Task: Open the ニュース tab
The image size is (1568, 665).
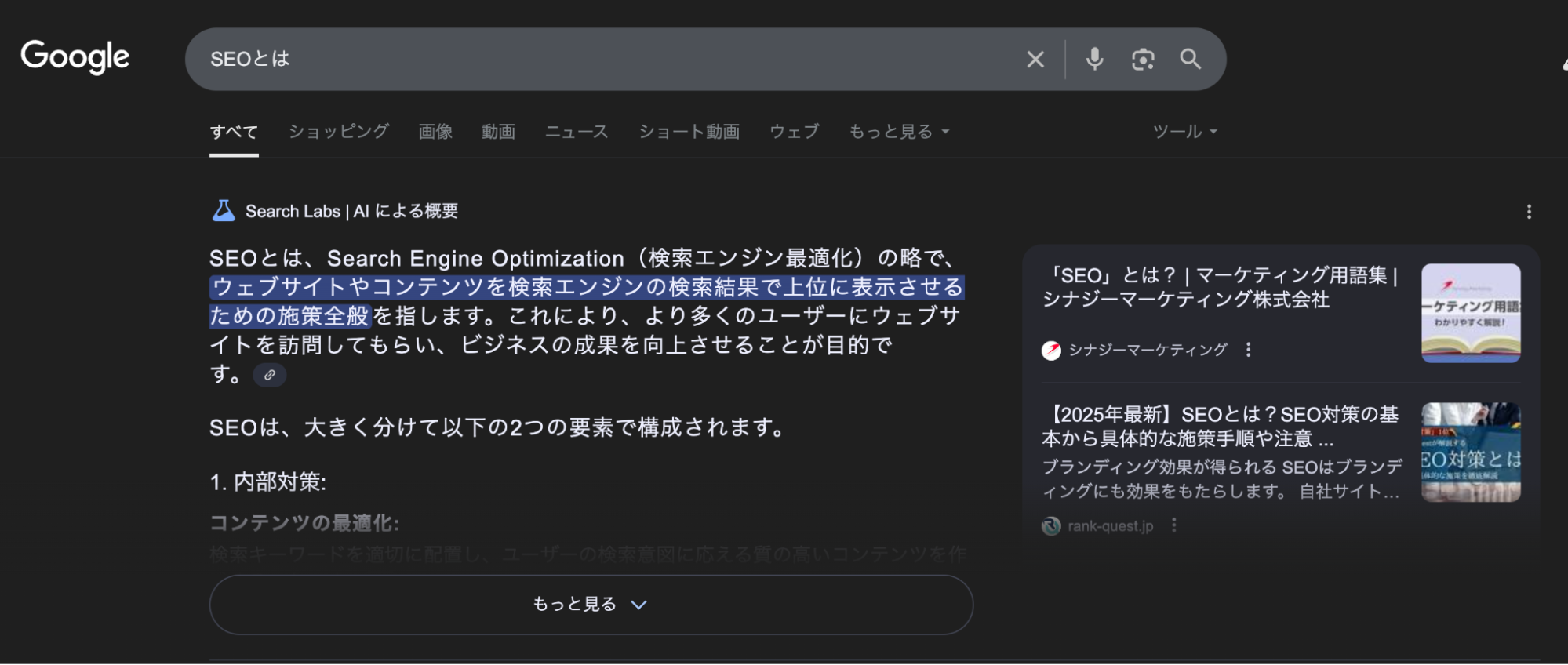Action: point(577,131)
